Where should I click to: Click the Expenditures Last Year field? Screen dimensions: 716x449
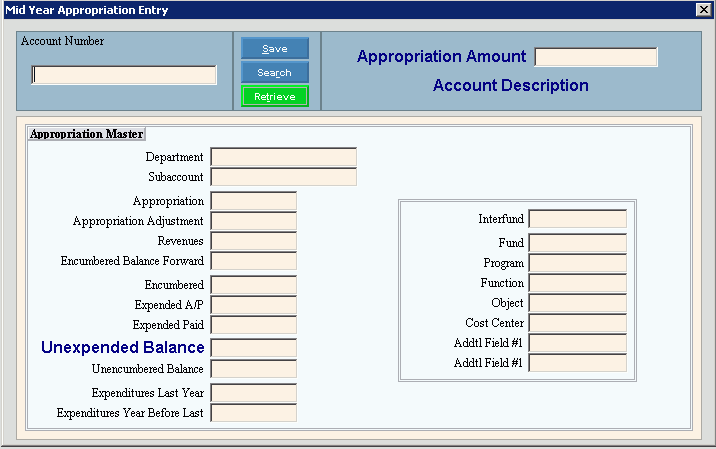[x=253, y=393]
